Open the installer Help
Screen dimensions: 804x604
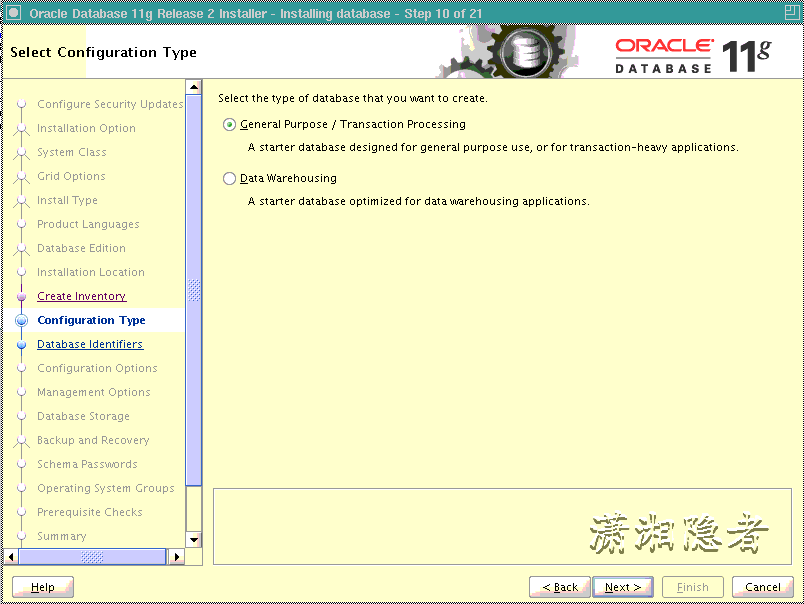click(42, 587)
